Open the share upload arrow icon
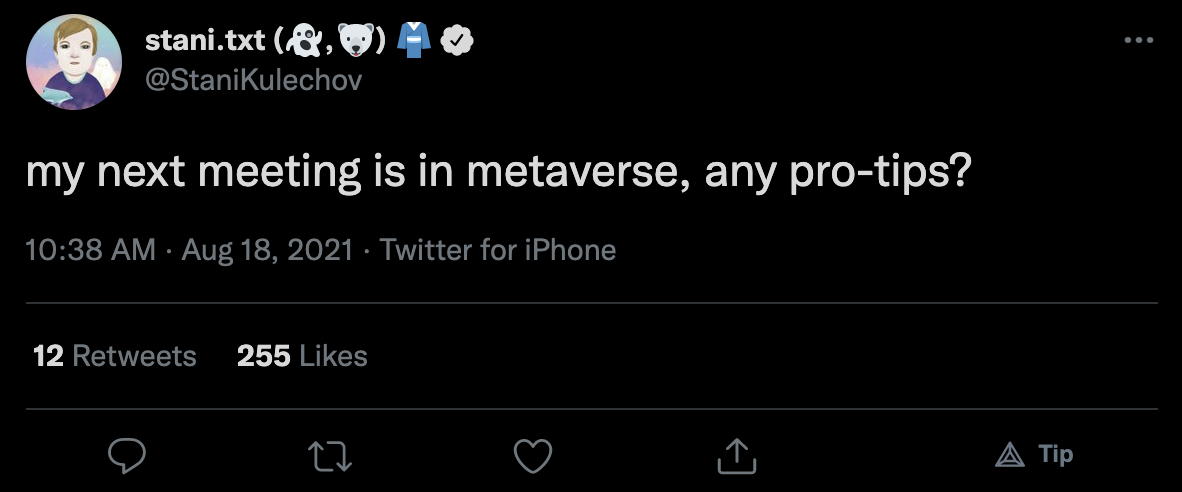This screenshot has width=1182, height=492. pos(735,455)
